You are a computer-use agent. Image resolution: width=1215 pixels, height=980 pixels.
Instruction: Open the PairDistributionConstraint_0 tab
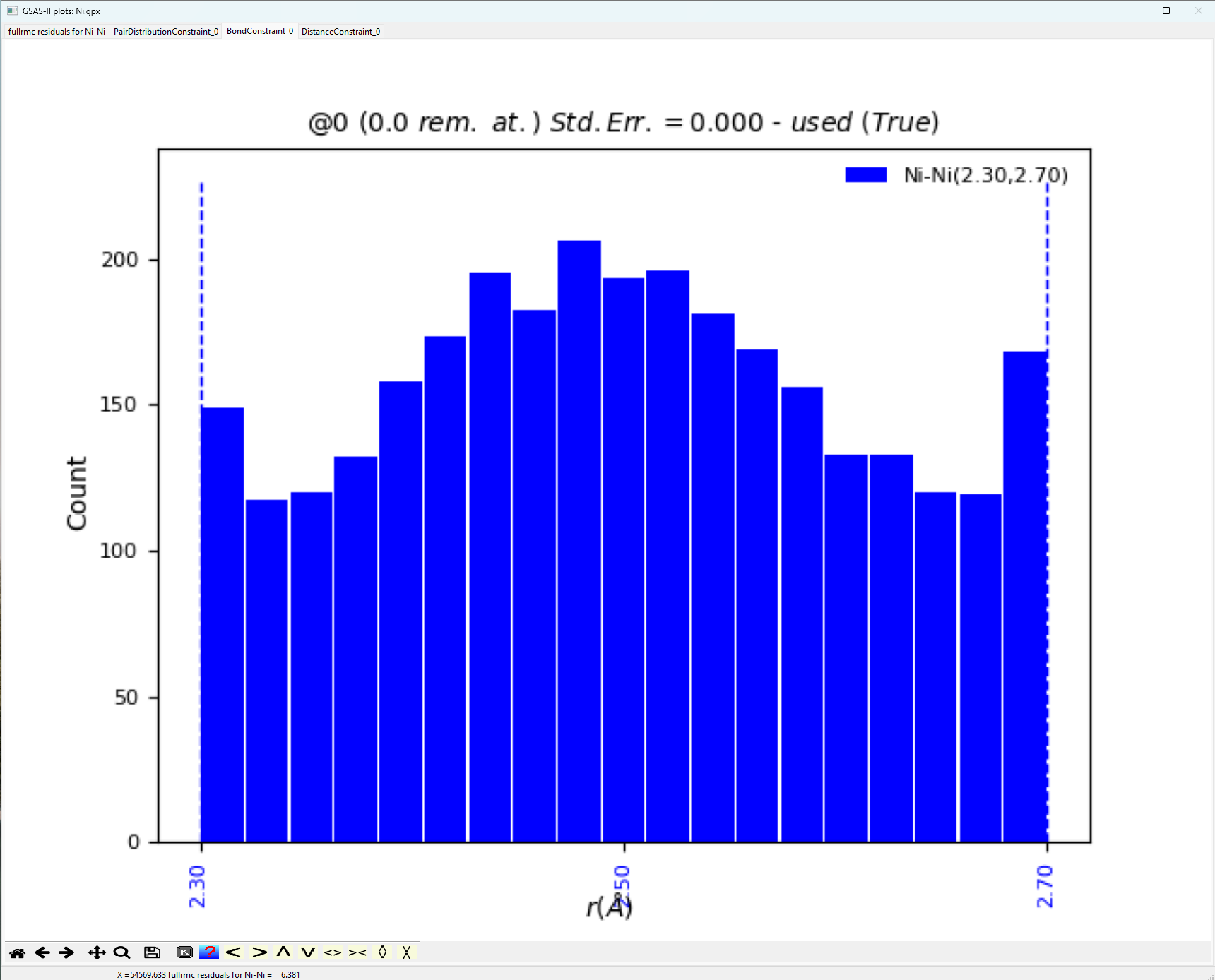pyautogui.click(x=166, y=32)
